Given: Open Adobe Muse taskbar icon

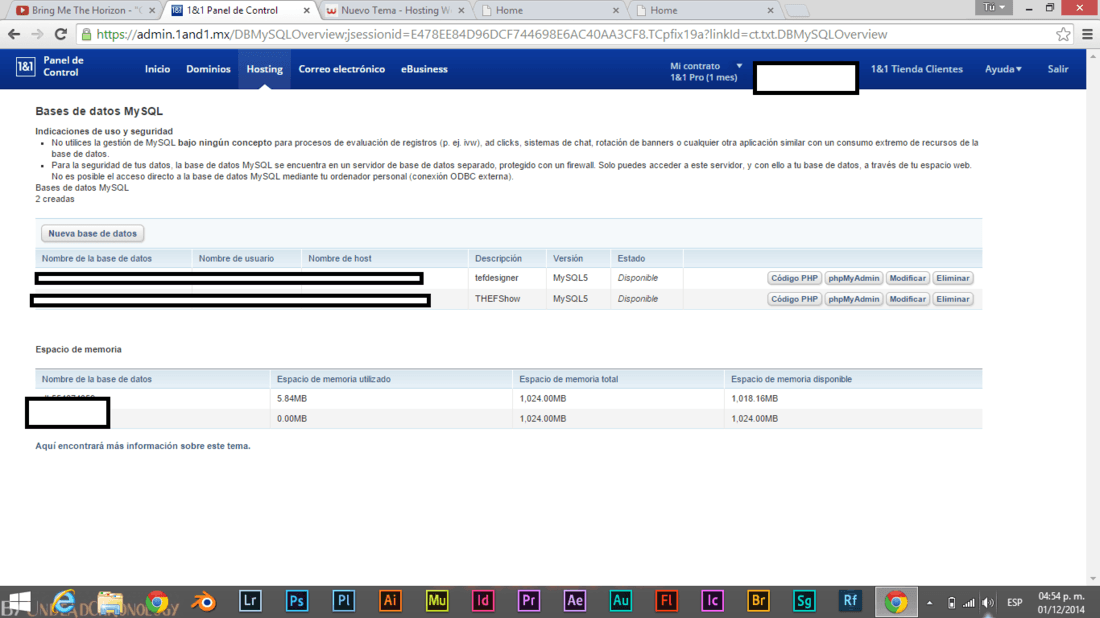Looking at the screenshot, I should (x=436, y=601).
